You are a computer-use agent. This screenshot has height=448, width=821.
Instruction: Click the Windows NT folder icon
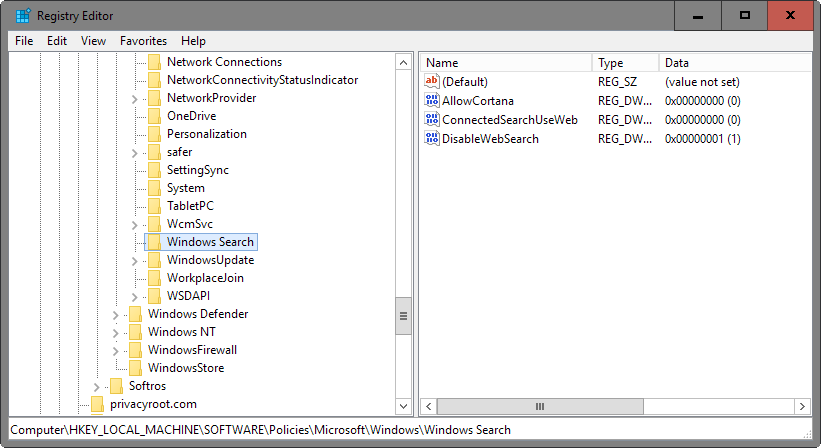135,332
